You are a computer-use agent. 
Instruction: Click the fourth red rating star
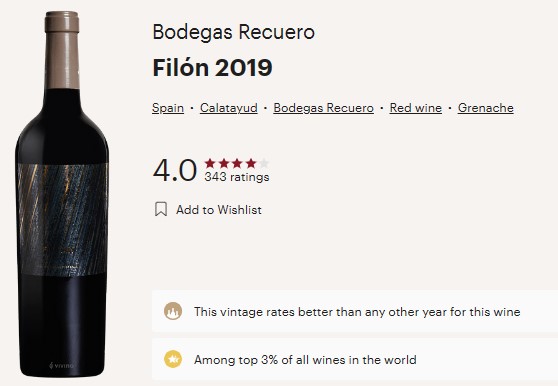tap(251, 163)
